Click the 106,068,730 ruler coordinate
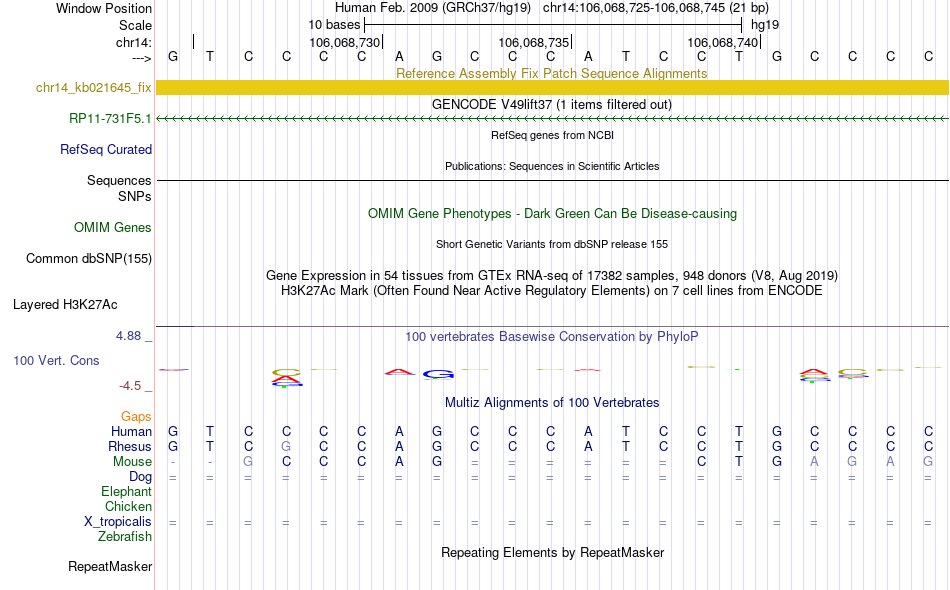The height and width of the screenshot is (590, 950). [x=345, y=42]
